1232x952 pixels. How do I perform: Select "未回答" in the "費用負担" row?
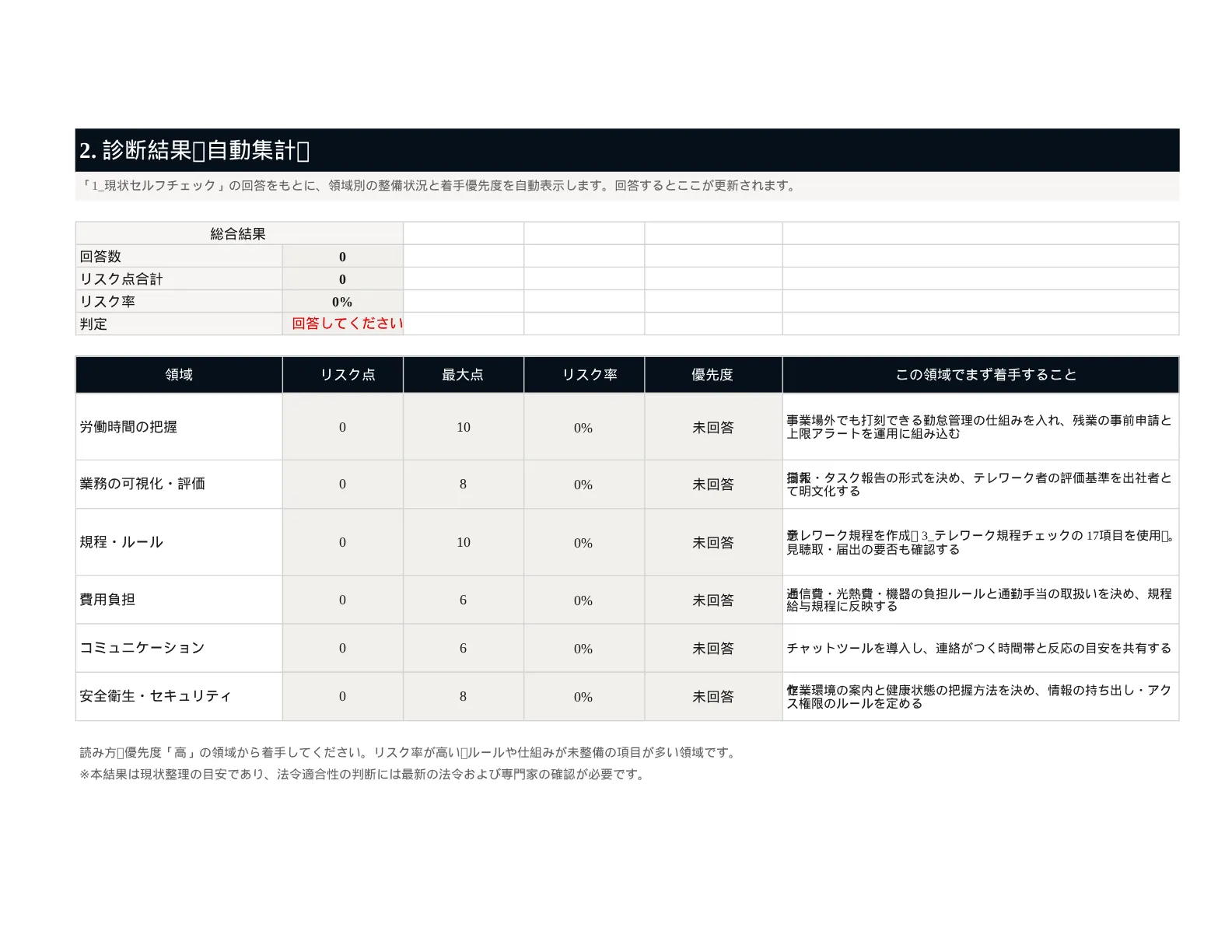713,600
